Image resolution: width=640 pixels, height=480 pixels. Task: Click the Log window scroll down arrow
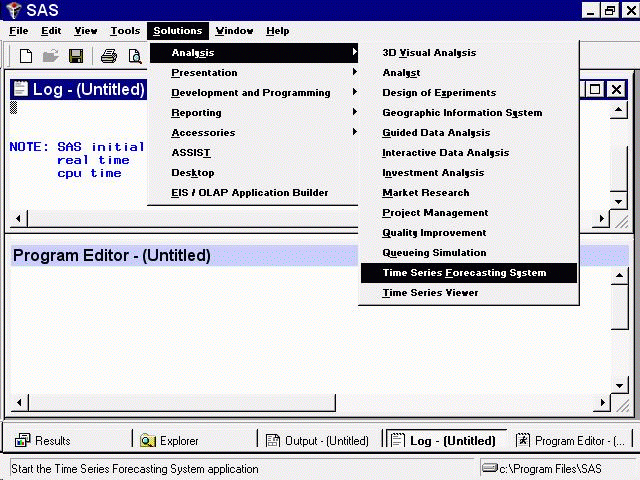(619, 200)
